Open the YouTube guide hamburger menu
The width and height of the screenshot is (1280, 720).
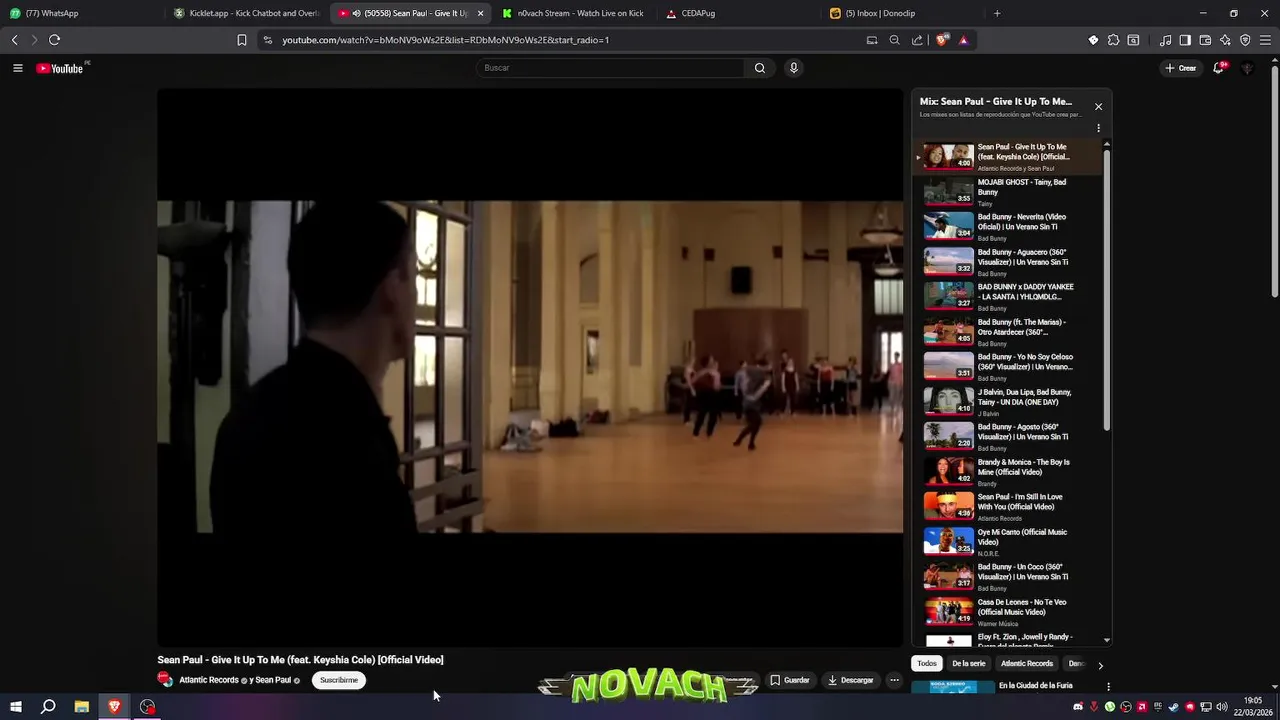click(x=17, y=68)
